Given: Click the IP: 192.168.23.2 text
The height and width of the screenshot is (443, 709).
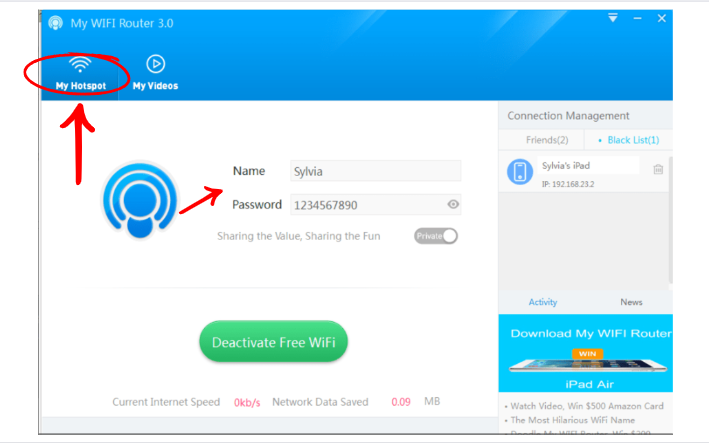Looking at the screenshot, I should 568,184.
